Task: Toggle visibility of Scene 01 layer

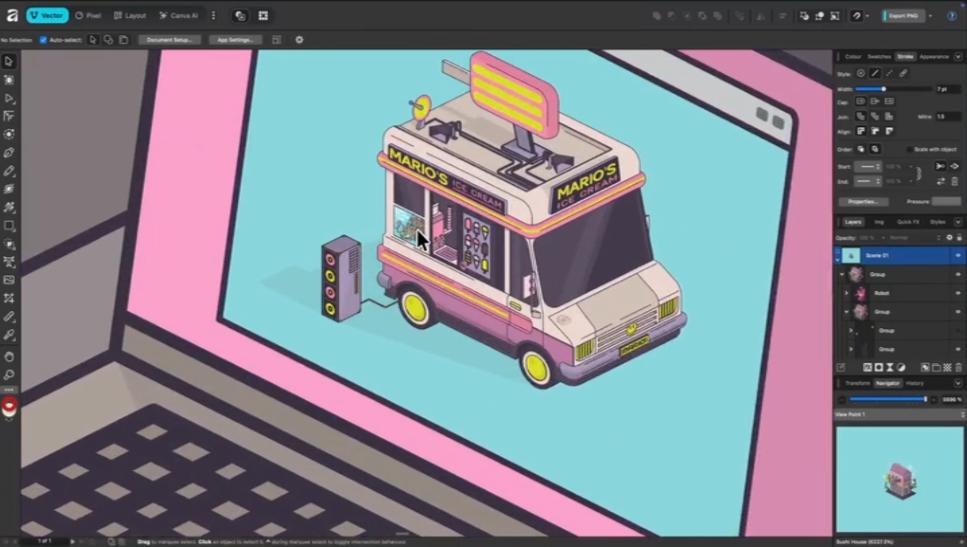Action: tap(958, 256)
